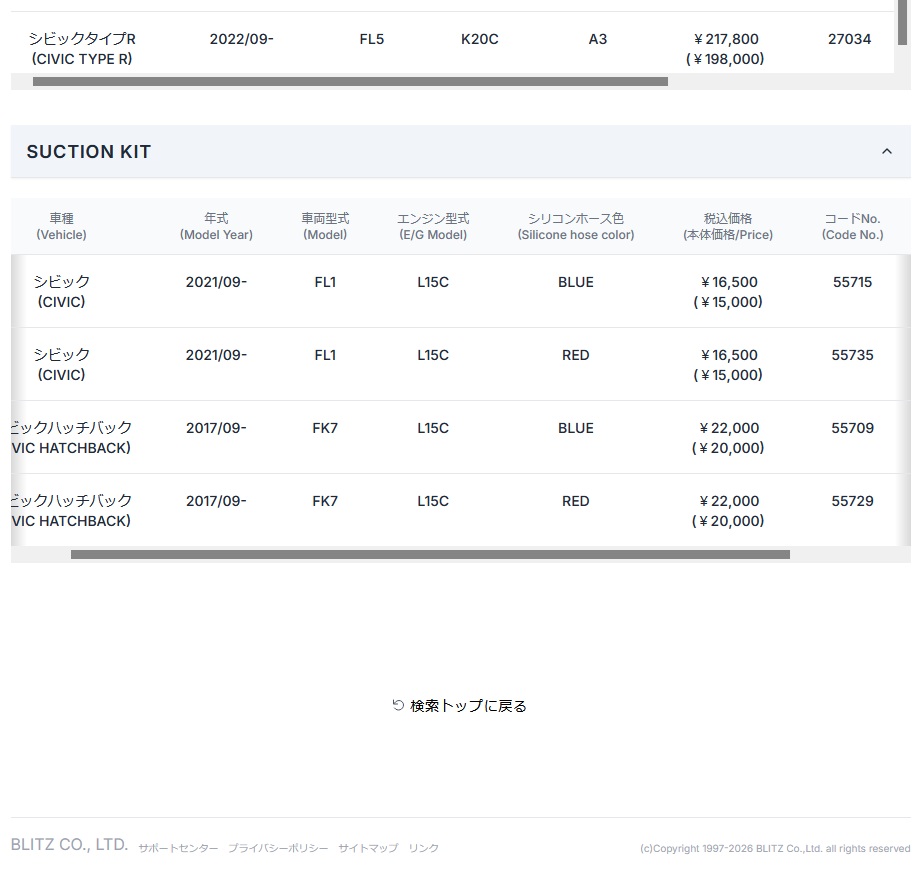Viewport: 923px width, 881px height.
Task: Click the BLITZ CO., LTD. footer logo
Action: [x=69, y=845]
